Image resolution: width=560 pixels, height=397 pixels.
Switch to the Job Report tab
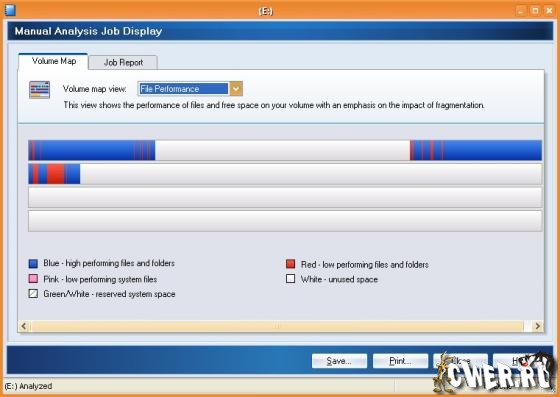123,62
